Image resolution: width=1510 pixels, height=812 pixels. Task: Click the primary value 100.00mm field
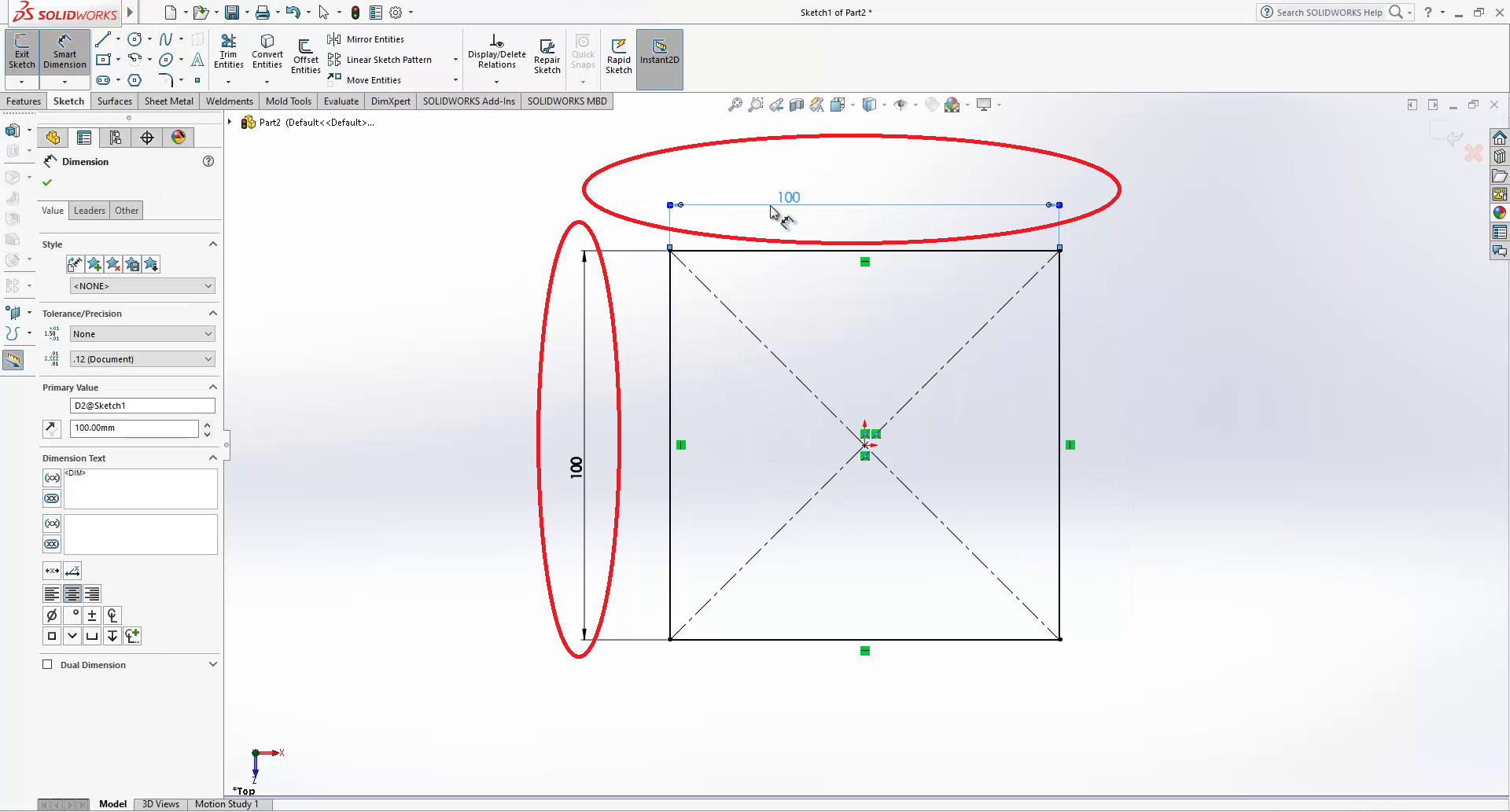point(134,428)
